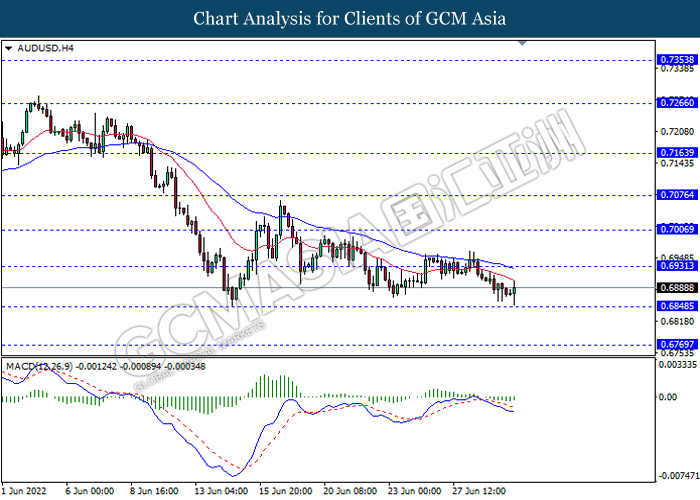Viewport: 700px width, 500px height.
Task: Click the current price 0.68888 label
Action: click(x=677, y=288)
